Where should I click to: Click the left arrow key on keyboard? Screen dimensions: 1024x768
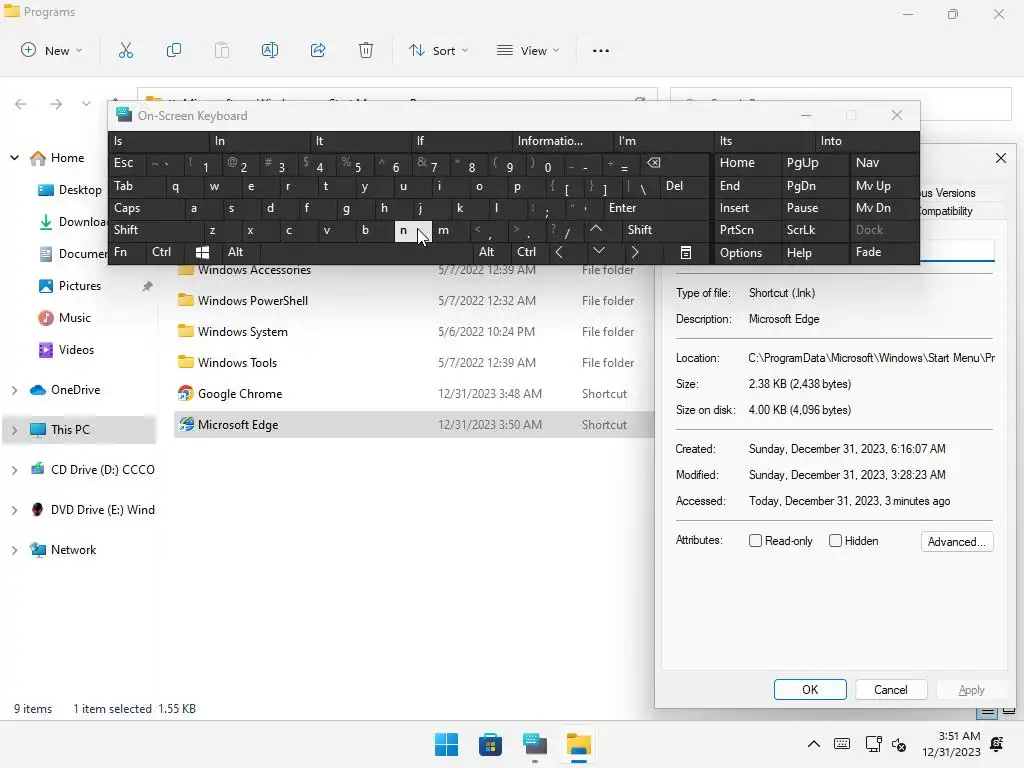(559, 252)
